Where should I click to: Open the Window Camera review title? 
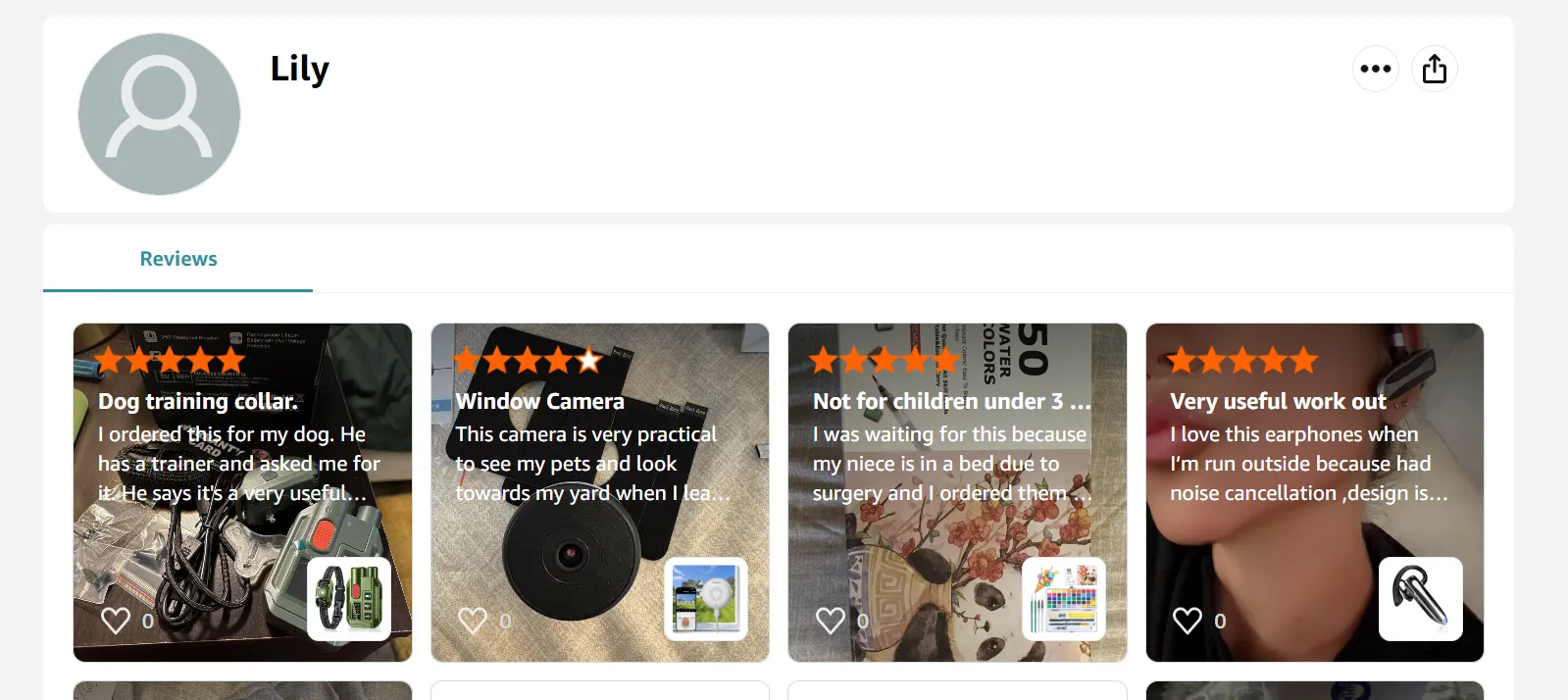(540, 401)
